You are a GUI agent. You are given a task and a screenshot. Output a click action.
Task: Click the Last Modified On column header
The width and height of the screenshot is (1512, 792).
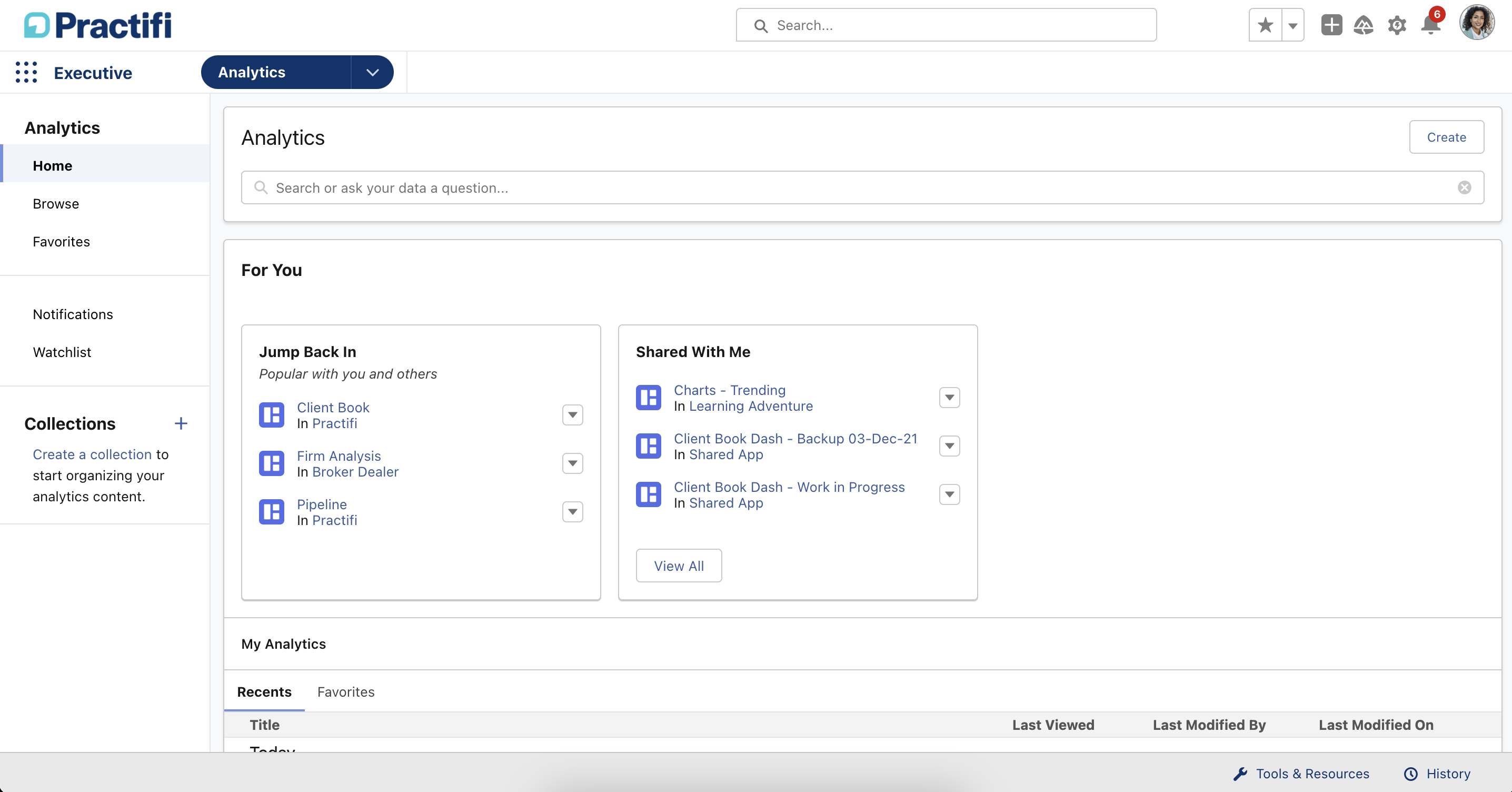click(x=1376, y=725)
